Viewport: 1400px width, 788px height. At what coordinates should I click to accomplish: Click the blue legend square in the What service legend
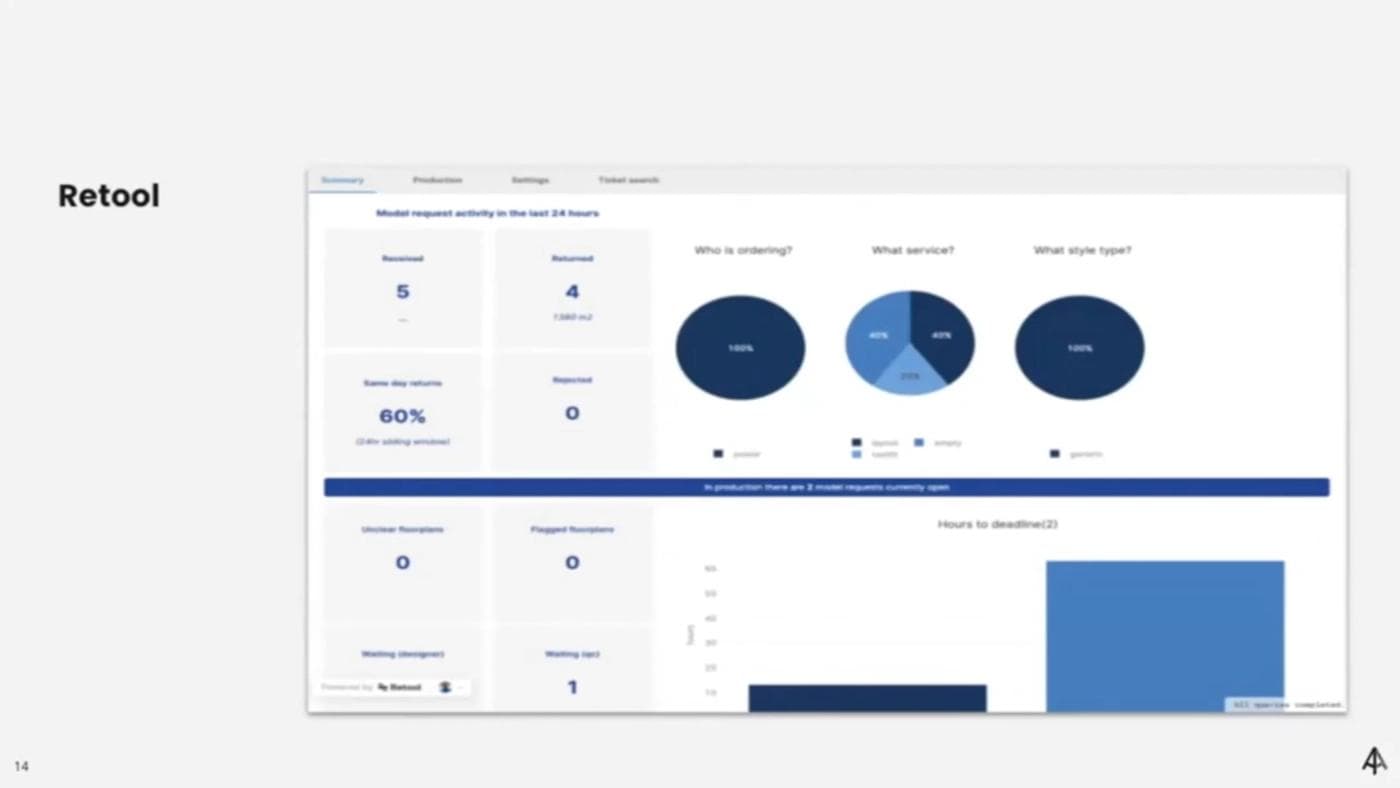[919, 441]
